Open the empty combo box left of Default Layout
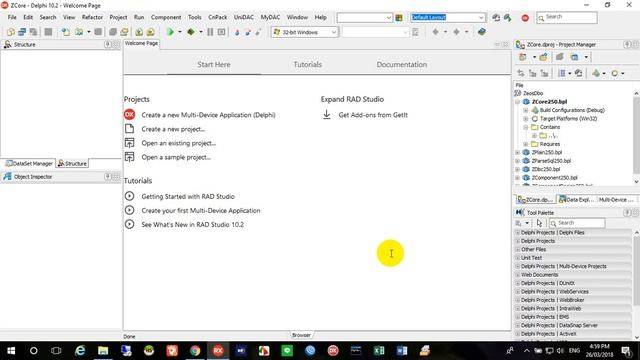640x360 pixels. click(364, 18)
